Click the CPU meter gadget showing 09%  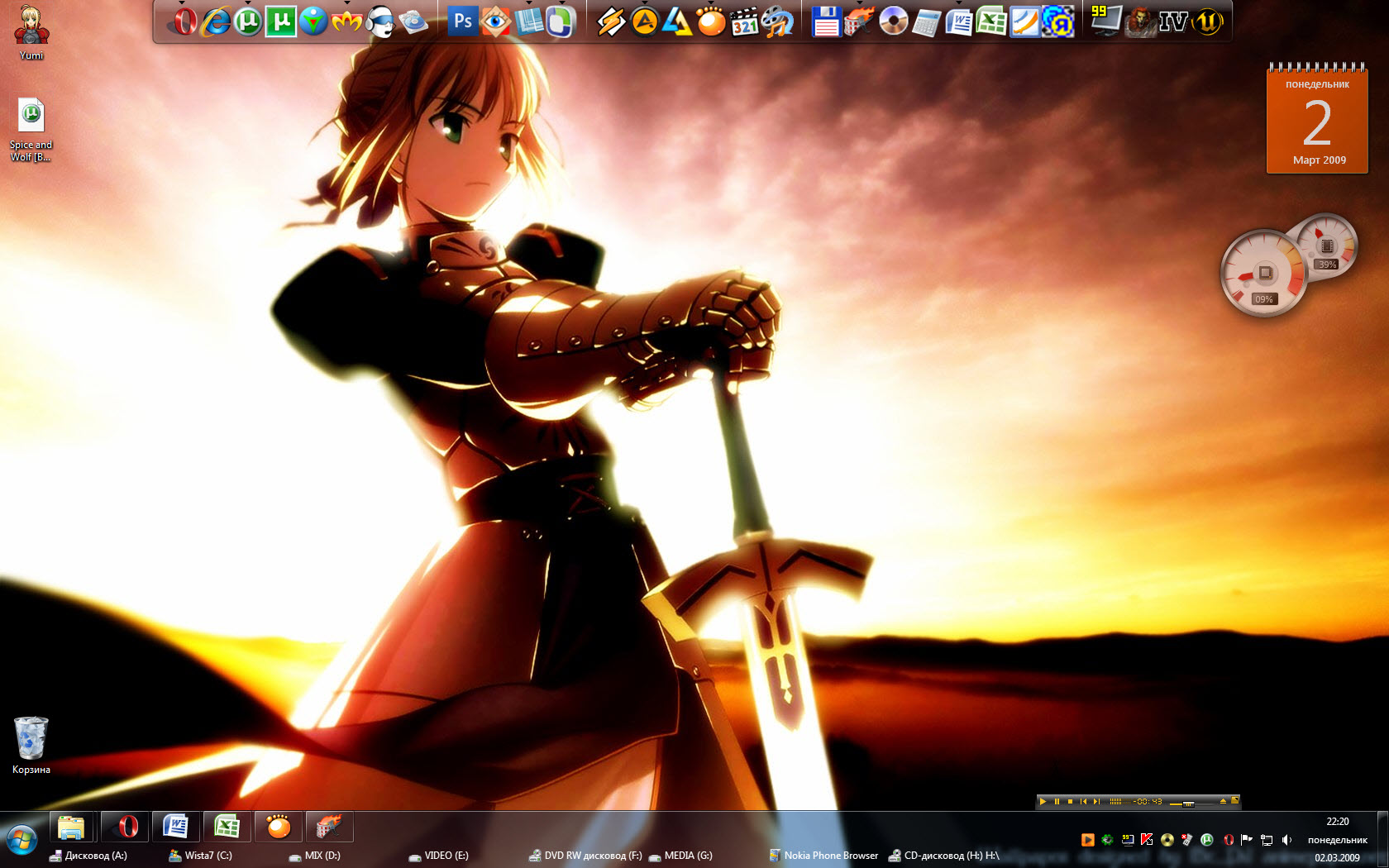[x=1263, y=273]
